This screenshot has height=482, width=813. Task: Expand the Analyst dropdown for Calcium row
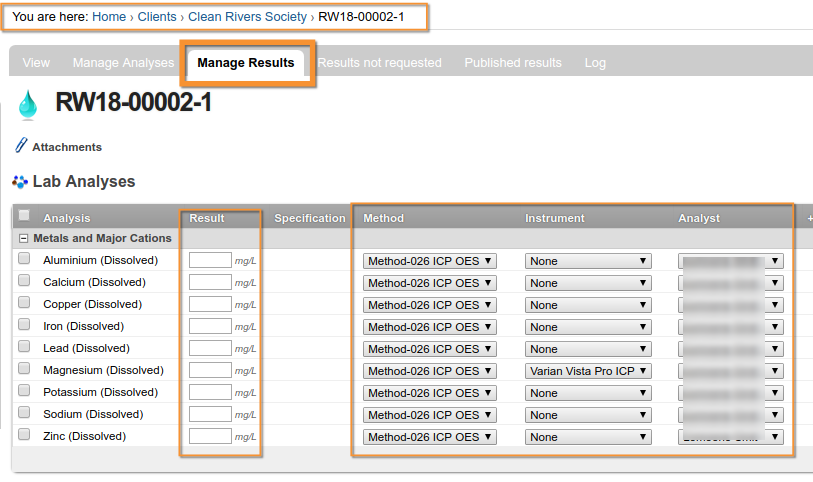click(730, 283)
